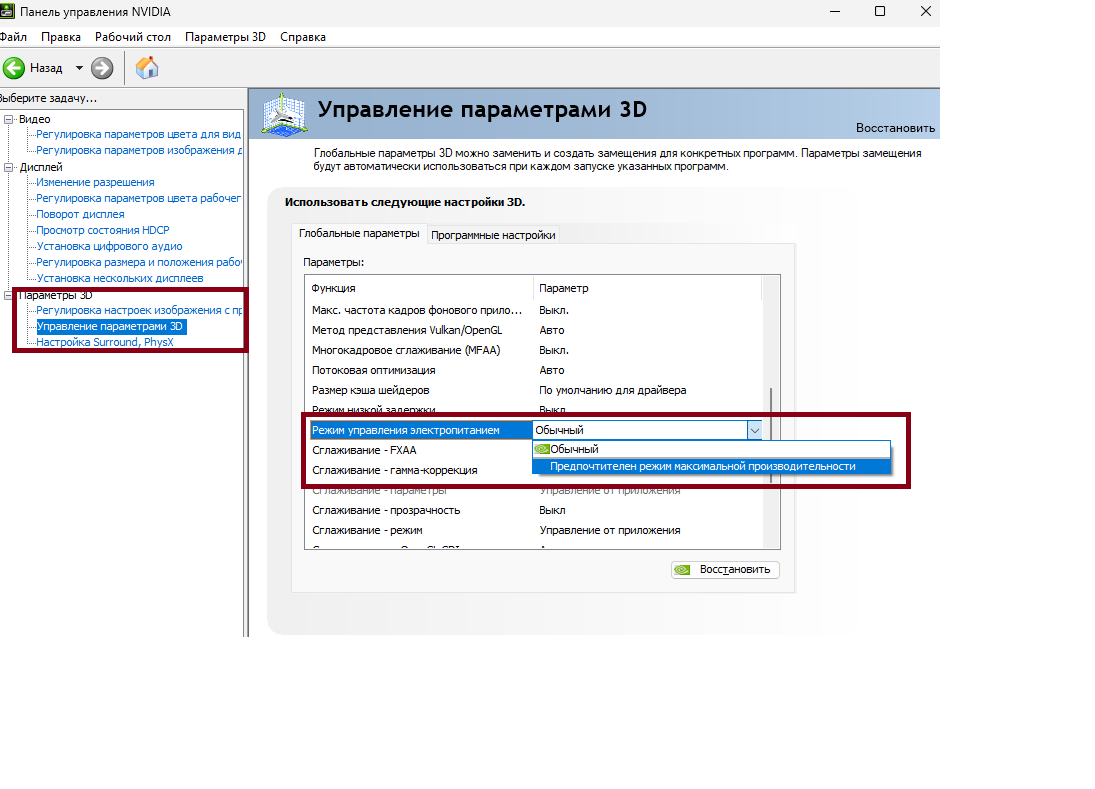Image resolution: width=1095 pixels, height=789 pixels.
Task: Click Управление от приложения value for режим
Action: (610, 531)
